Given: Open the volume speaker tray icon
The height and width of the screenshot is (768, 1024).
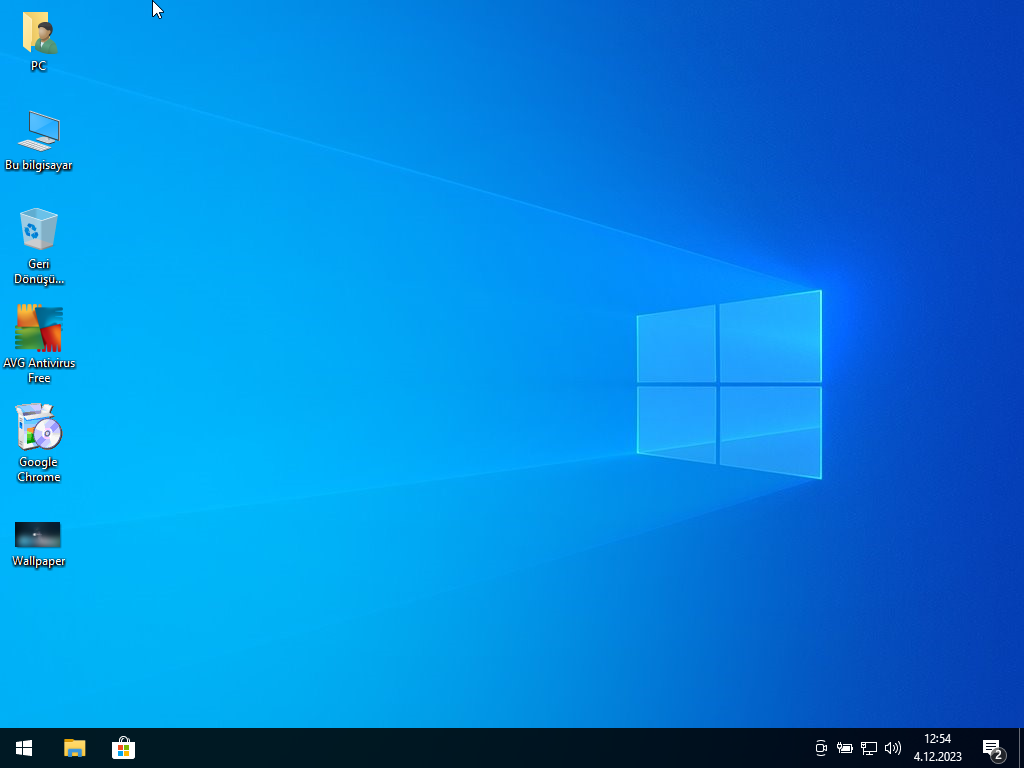Looking at the screenshot, I should (893, 748).
